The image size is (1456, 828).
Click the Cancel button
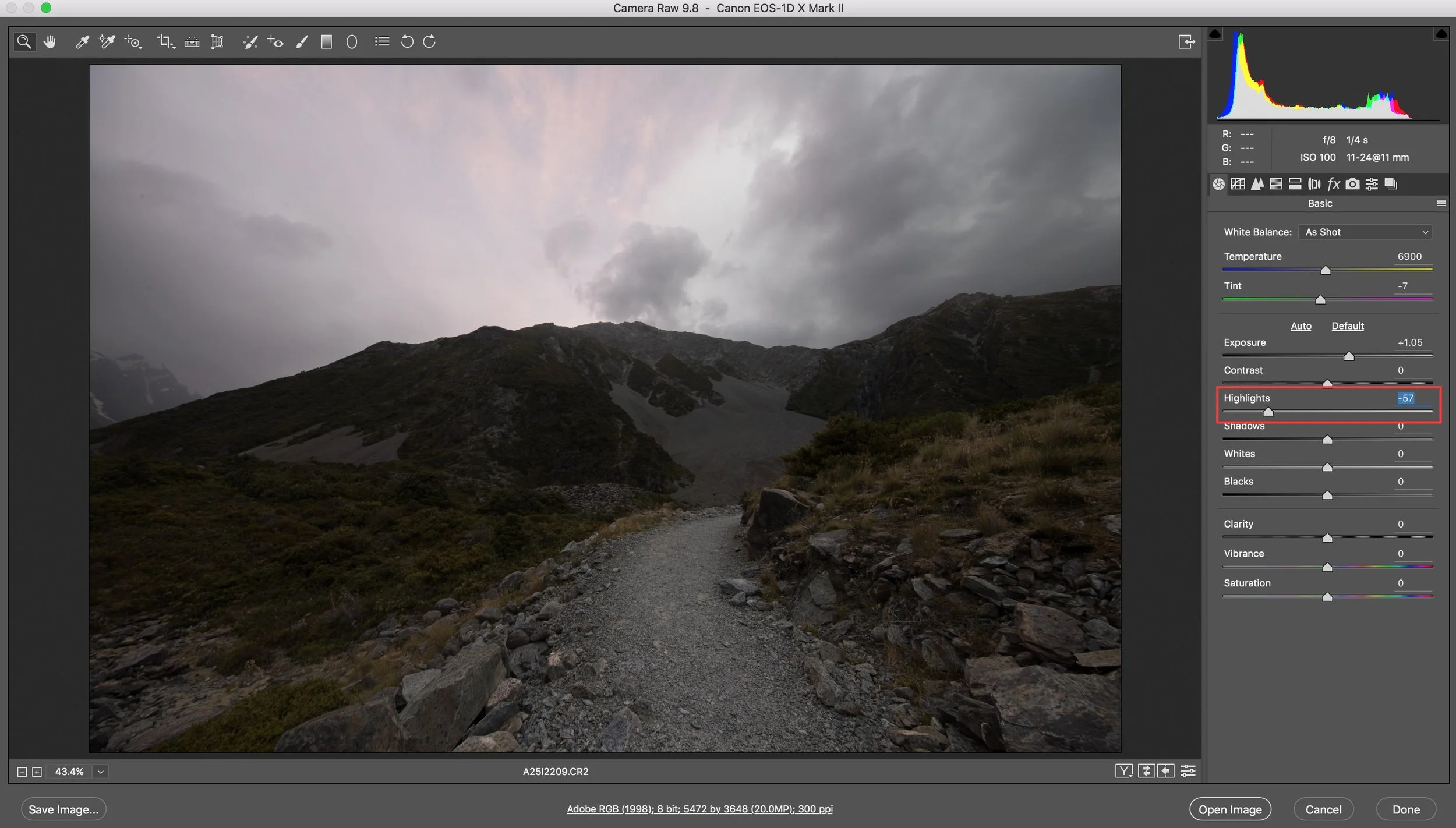(1323, 809)
